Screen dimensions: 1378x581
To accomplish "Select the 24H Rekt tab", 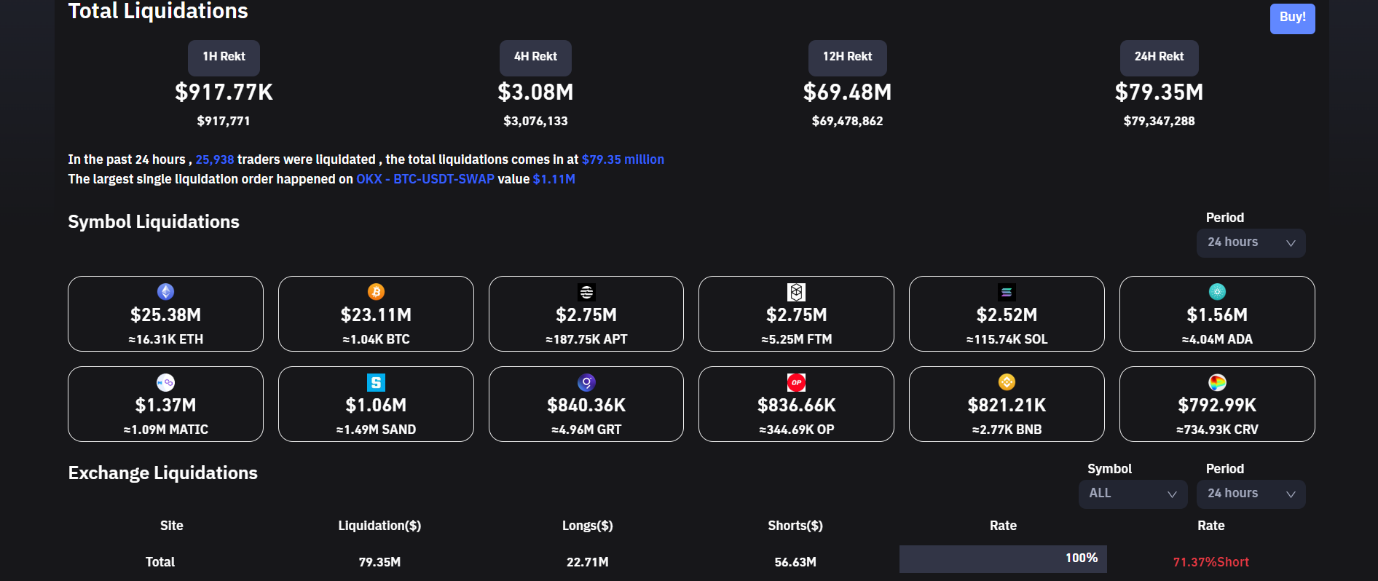I will coord(1159,58).
